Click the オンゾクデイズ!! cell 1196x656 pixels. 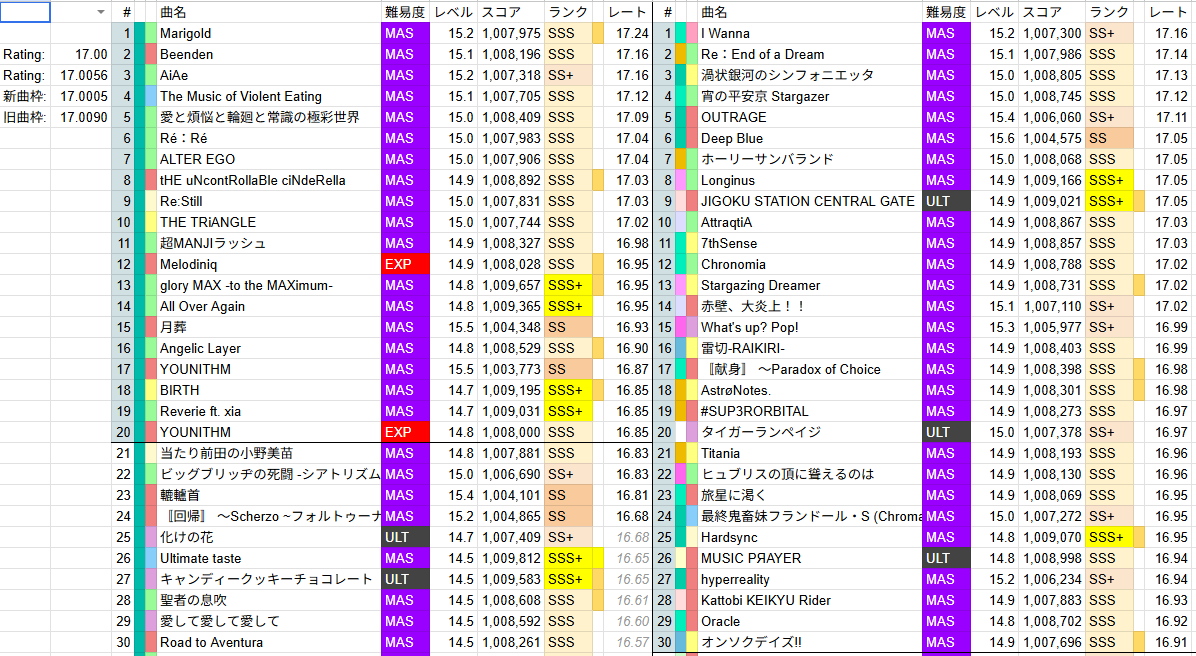pos(810,642)
